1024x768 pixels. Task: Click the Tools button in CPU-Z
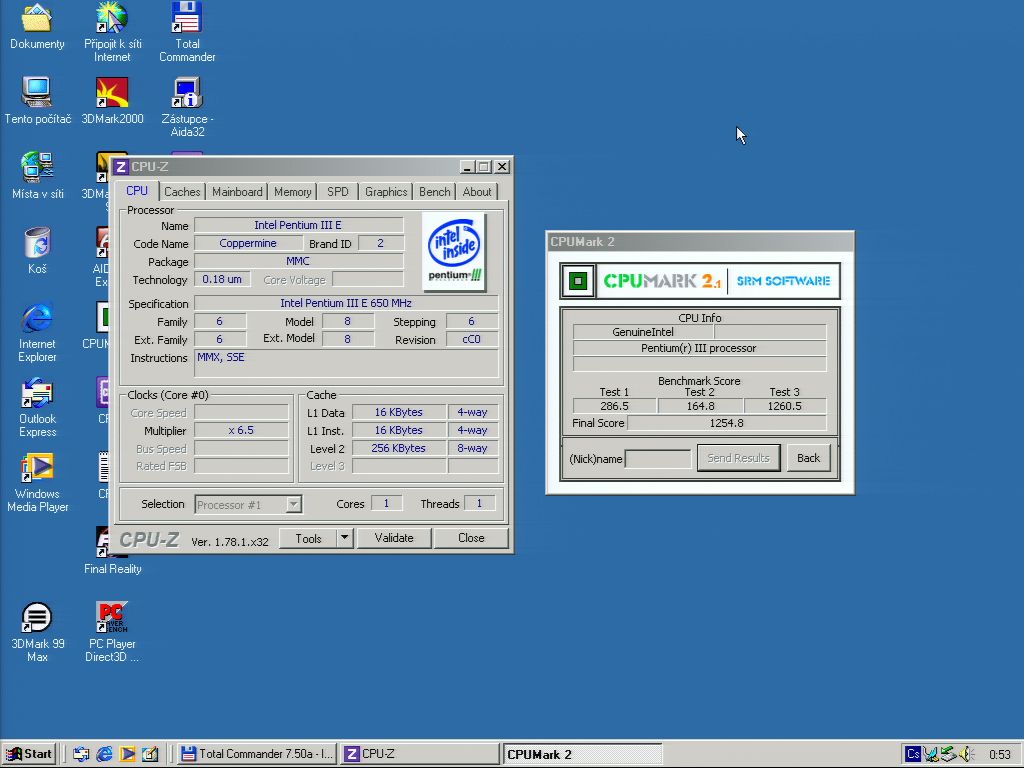pyautogui.click(x=308, y=538)
